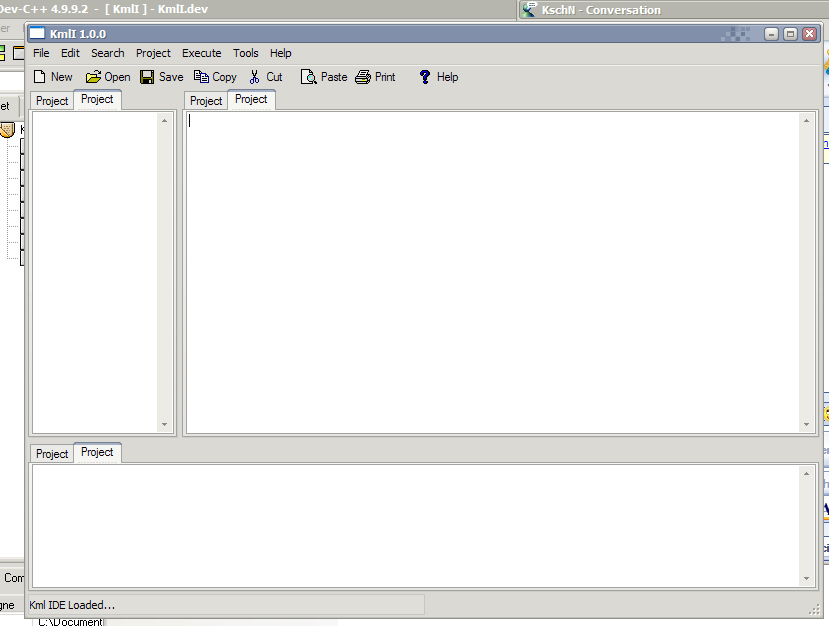This screenshot has width=829, height=626.
Task: Click the bottom panel scrollbar down arrow
Action: click(x=806, y=578)
